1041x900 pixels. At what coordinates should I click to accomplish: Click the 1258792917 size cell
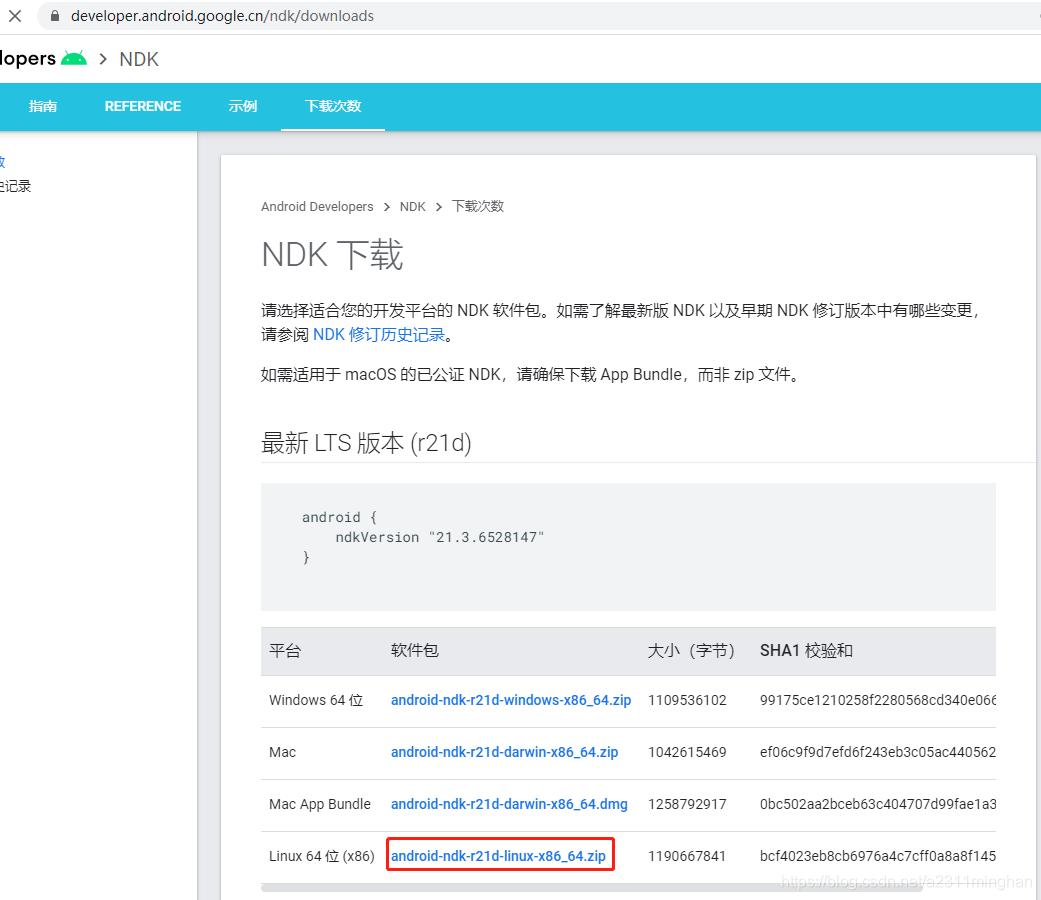point(687,804)
